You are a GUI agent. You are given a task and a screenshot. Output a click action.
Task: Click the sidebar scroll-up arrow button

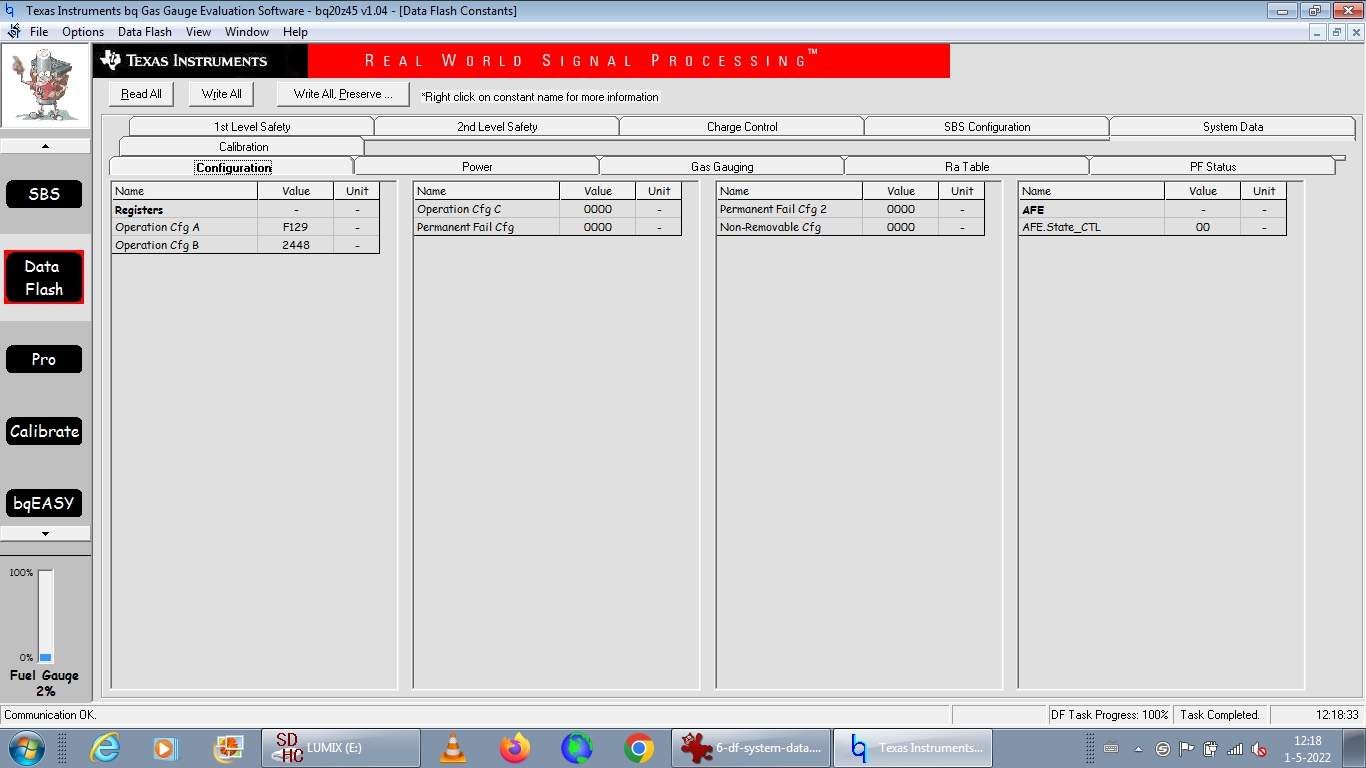tap(45, 146)
